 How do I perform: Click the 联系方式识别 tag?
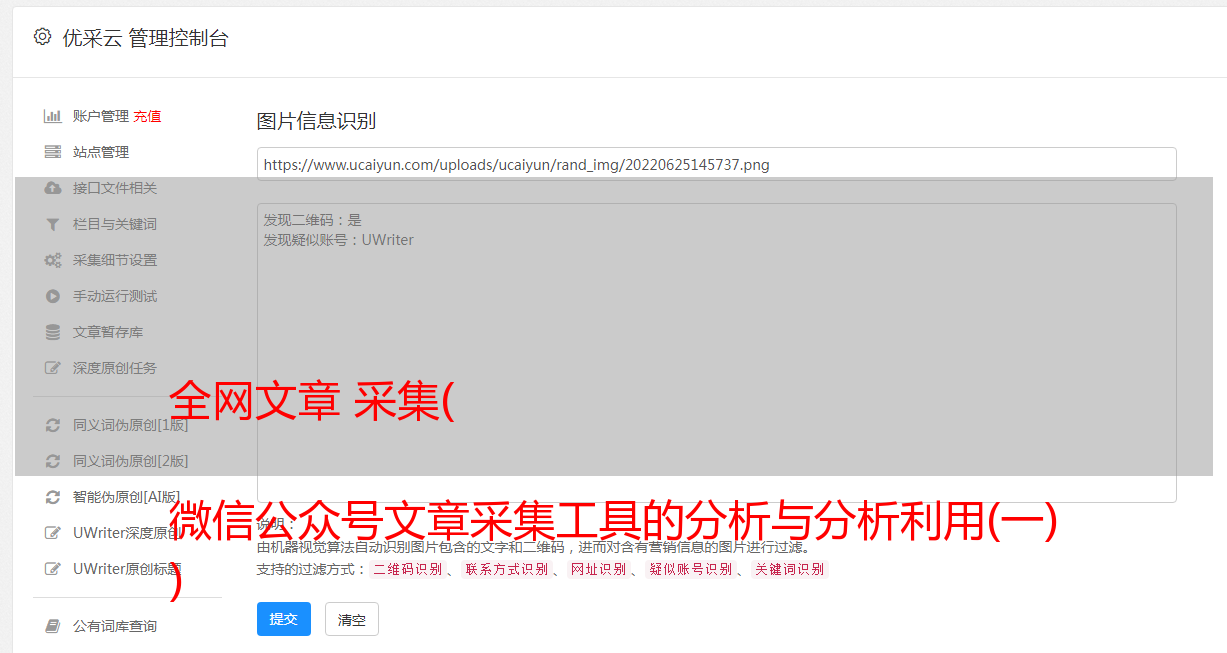pos(506,569)
